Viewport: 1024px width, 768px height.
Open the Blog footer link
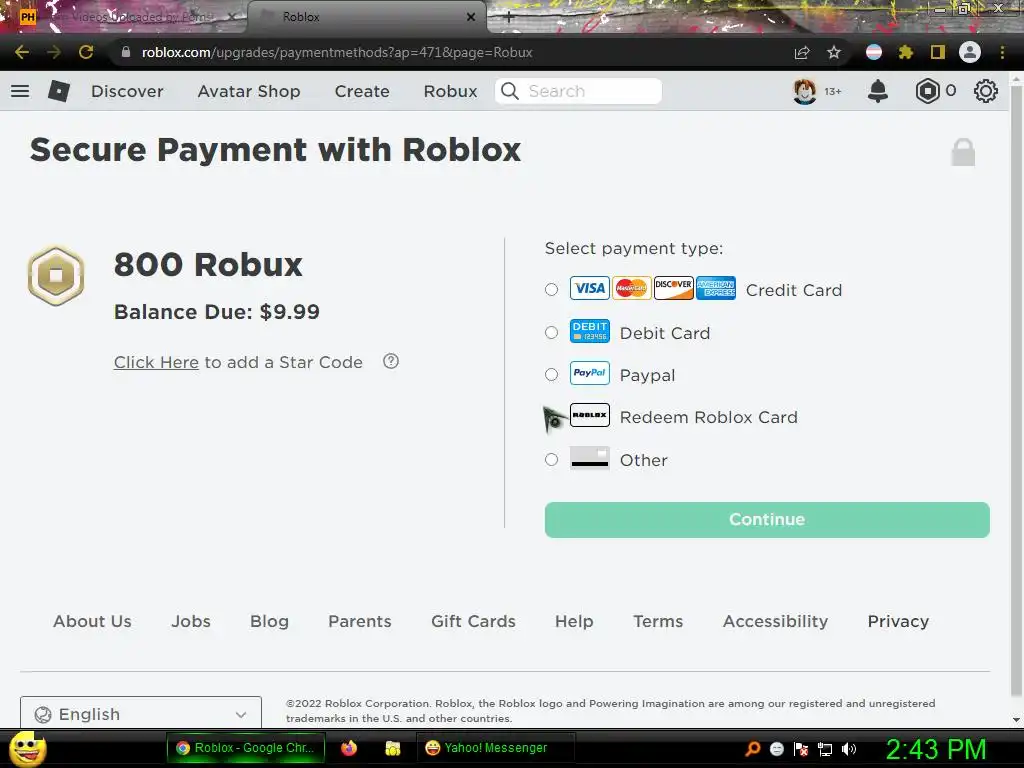click(x=269, y=621)
